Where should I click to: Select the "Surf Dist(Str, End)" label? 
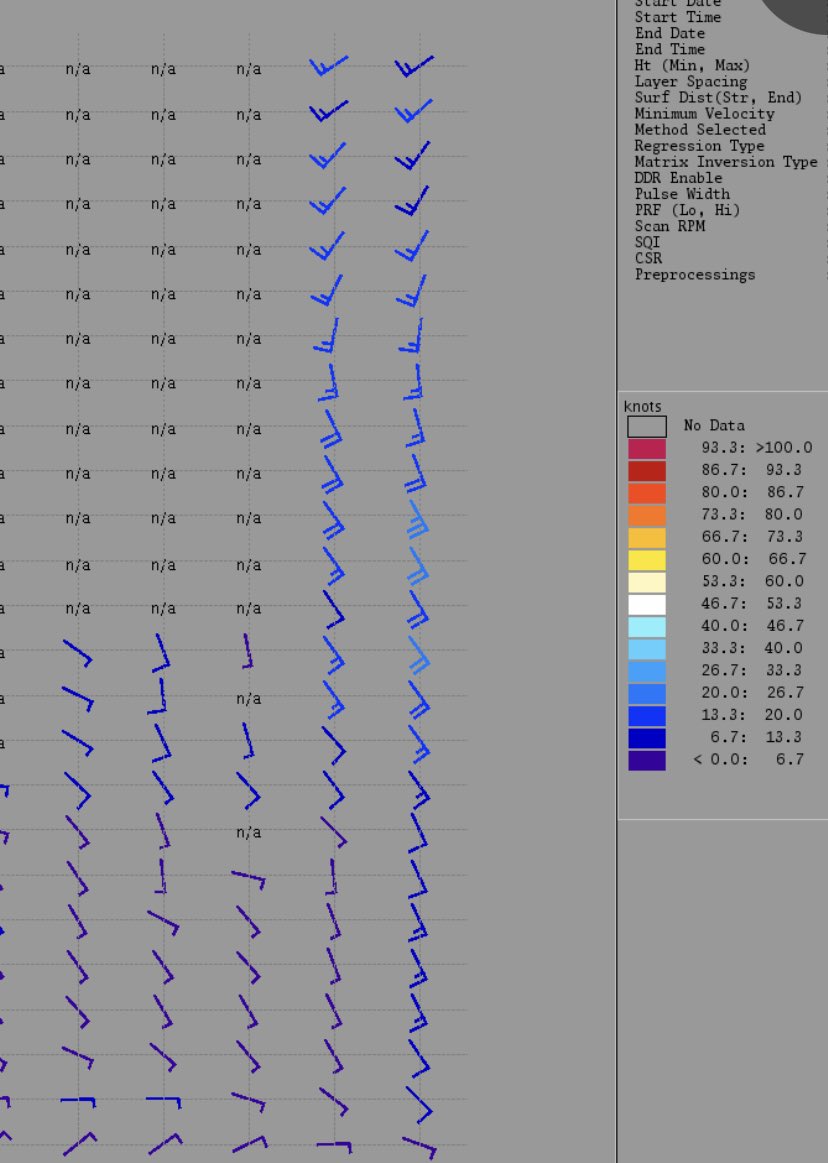tap(718, 98)
